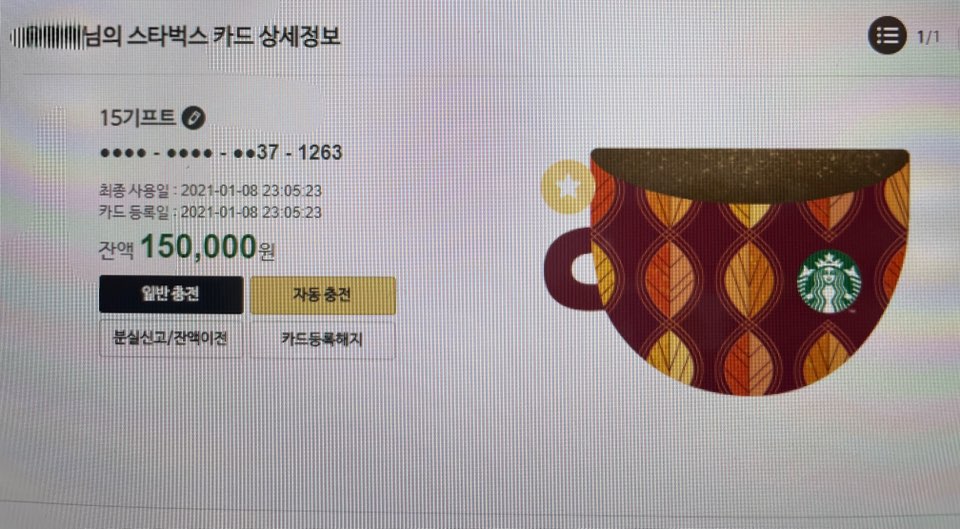
Task: Click the 잔액 balance label
Action: (x=116, y=250)
